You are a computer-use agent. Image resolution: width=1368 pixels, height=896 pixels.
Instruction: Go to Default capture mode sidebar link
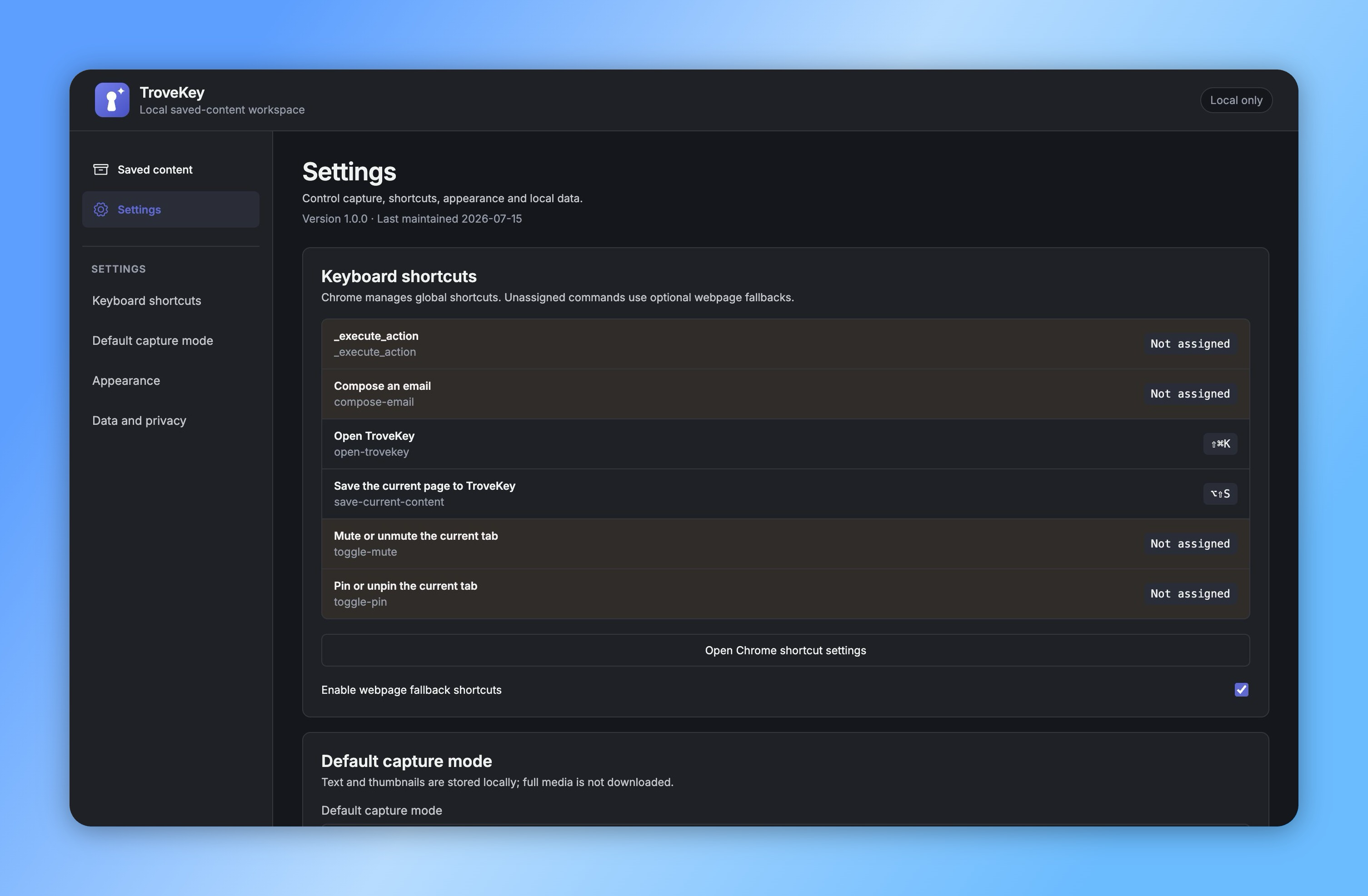[x=152, y=341]
